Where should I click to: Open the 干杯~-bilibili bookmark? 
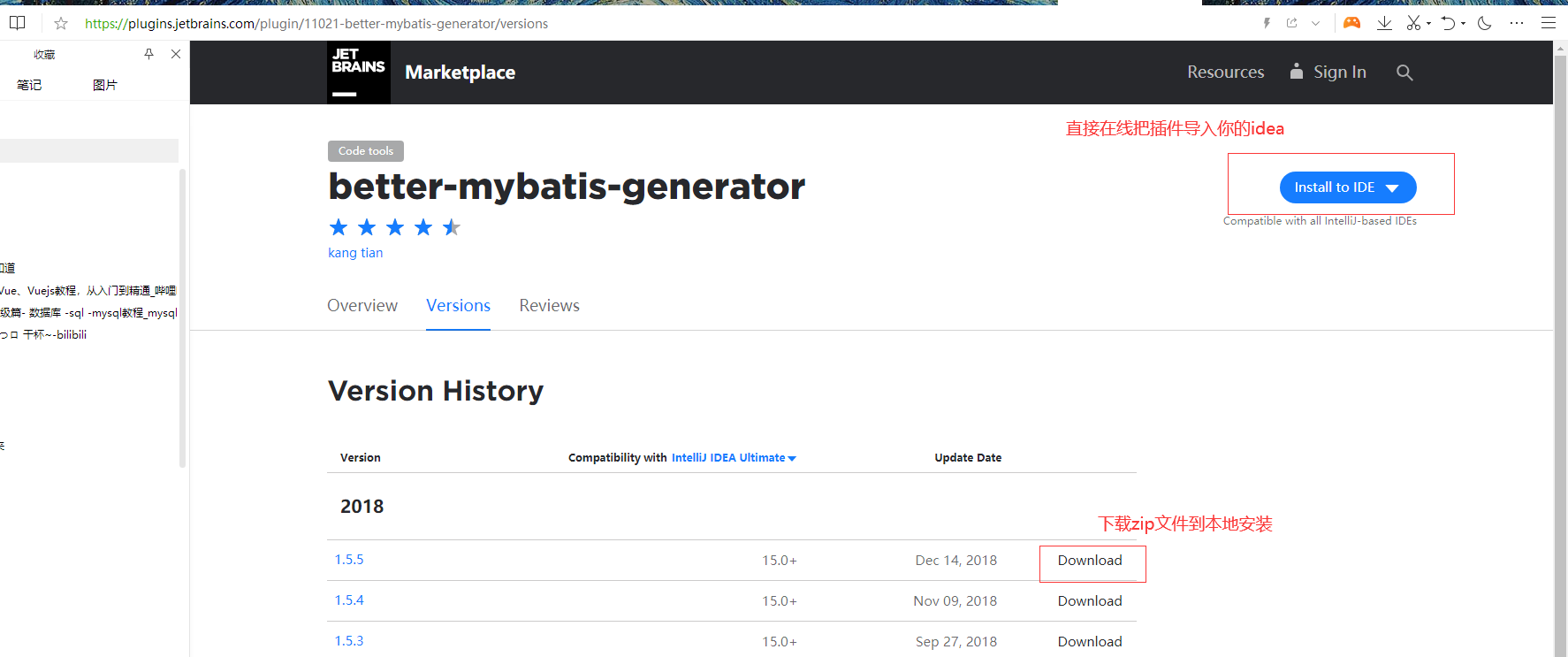tap(43, 334)
